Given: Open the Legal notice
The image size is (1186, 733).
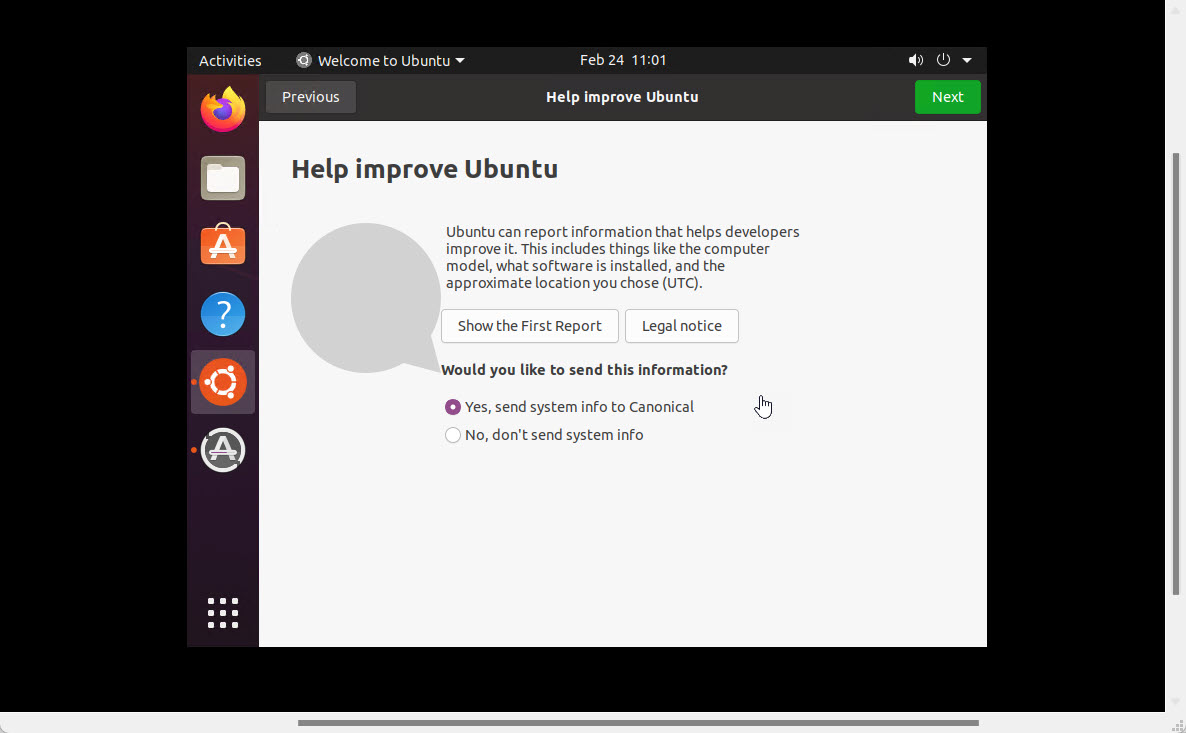Looking at the screenshot, I should click(x=681, y=326).
